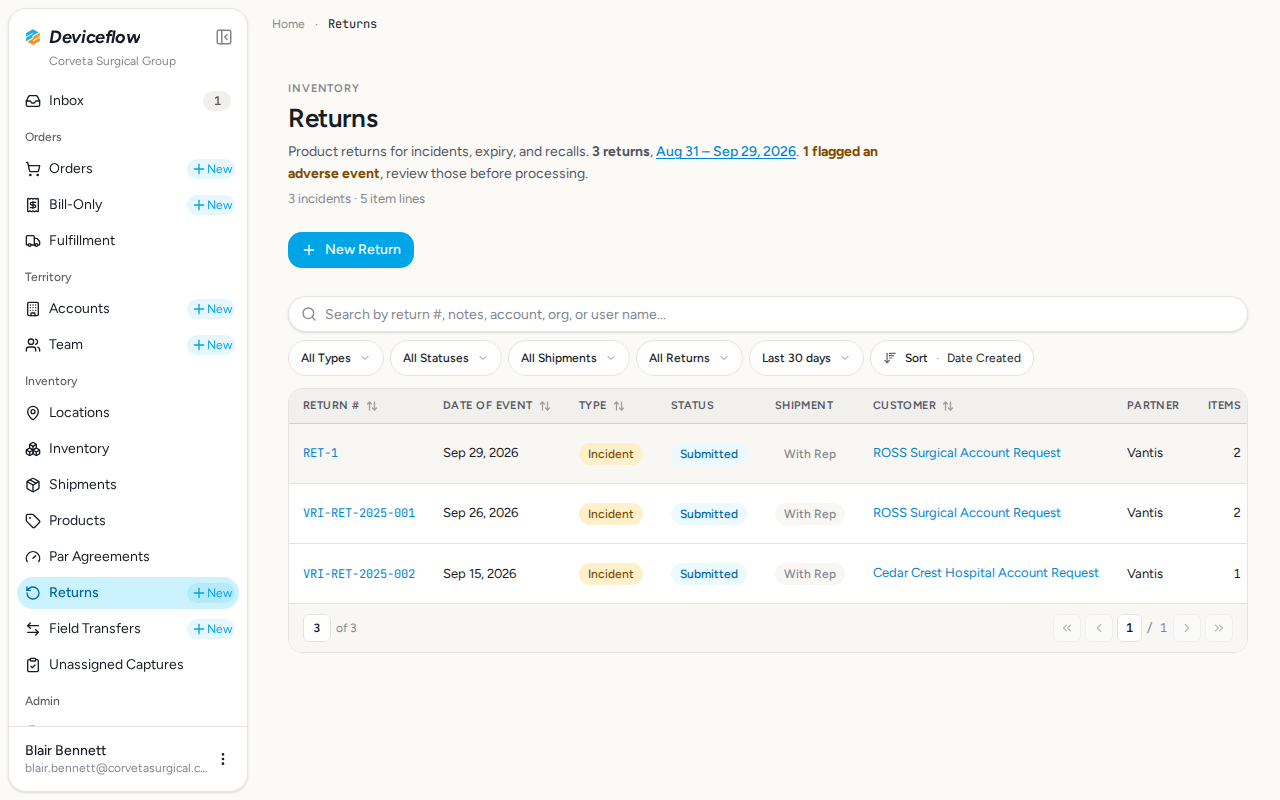Expand the All Types filter
Viewport: 1280px width, 800px height.
[336, 358]
